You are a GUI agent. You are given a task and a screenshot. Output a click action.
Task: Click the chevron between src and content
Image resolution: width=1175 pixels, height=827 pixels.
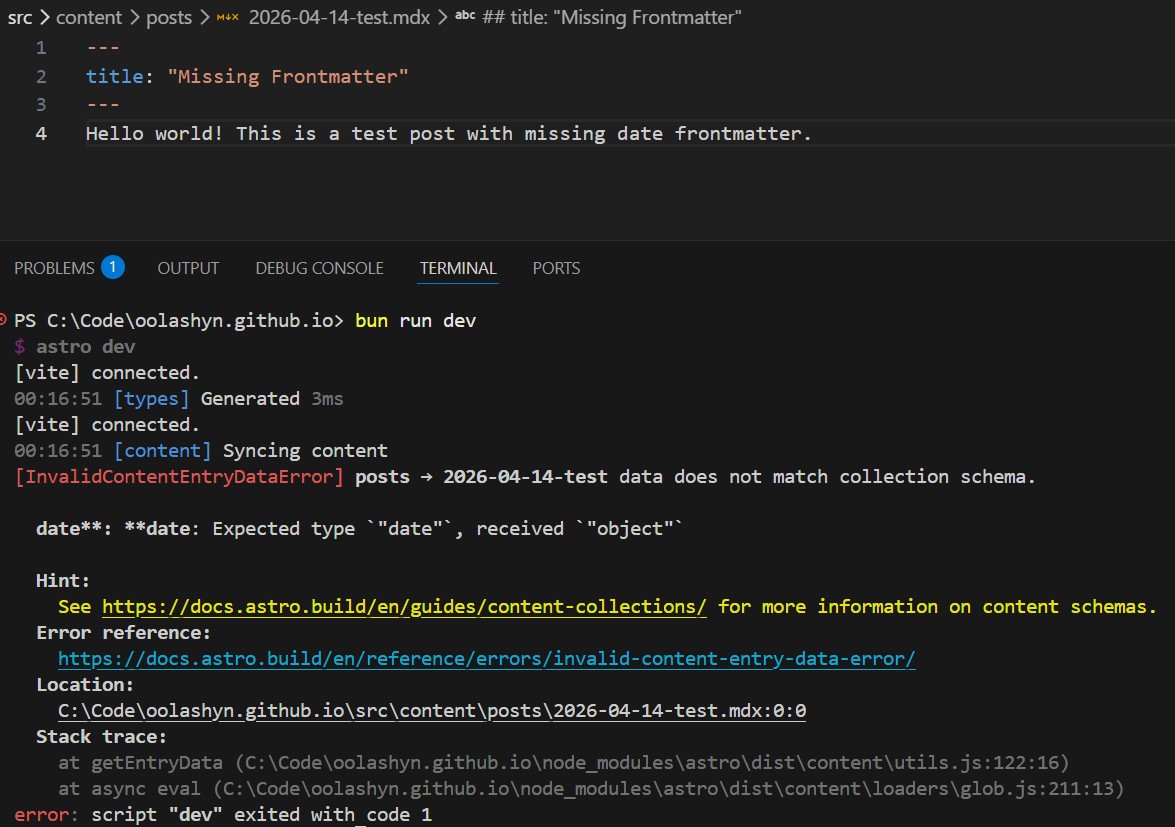47,17
